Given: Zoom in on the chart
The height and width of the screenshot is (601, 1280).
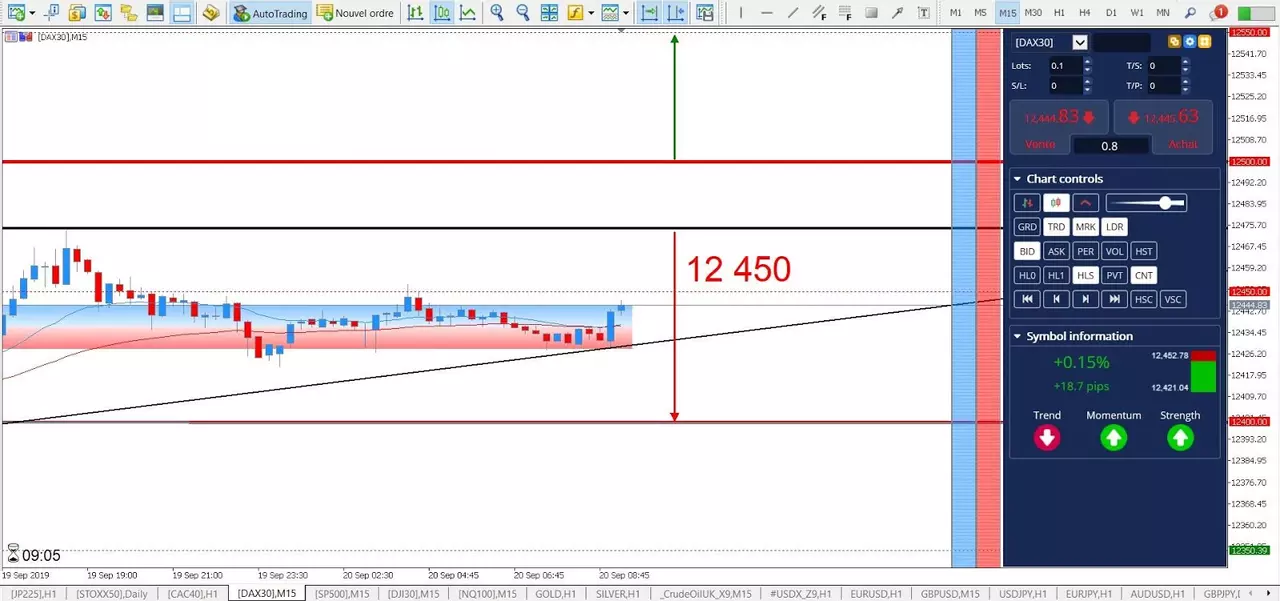Looking at the screenshot, I should [497, 13].
